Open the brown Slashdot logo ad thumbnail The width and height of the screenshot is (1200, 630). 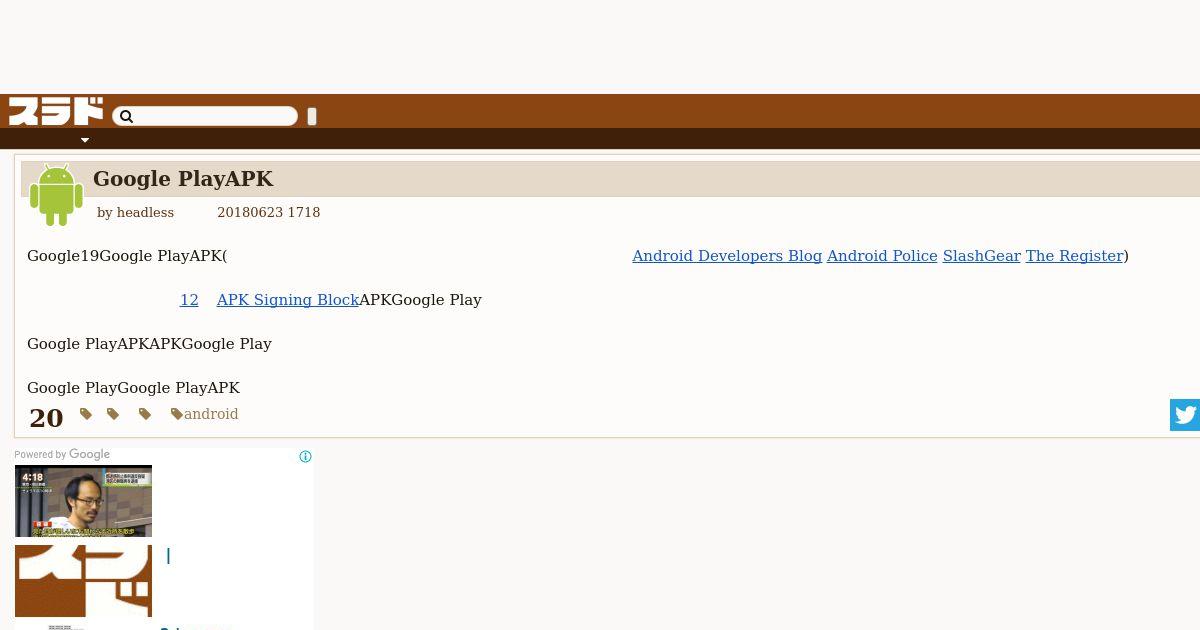pos(83,581)
